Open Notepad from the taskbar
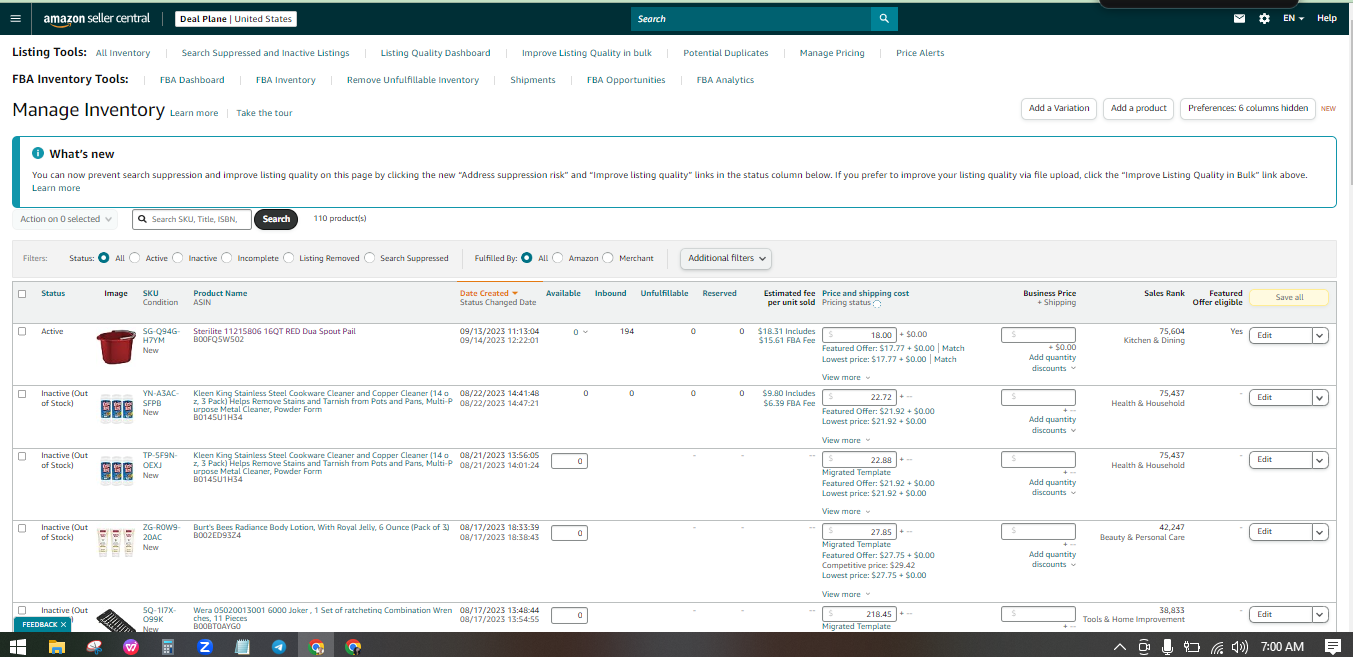1353x657 pixels. [x=242, y=647]
